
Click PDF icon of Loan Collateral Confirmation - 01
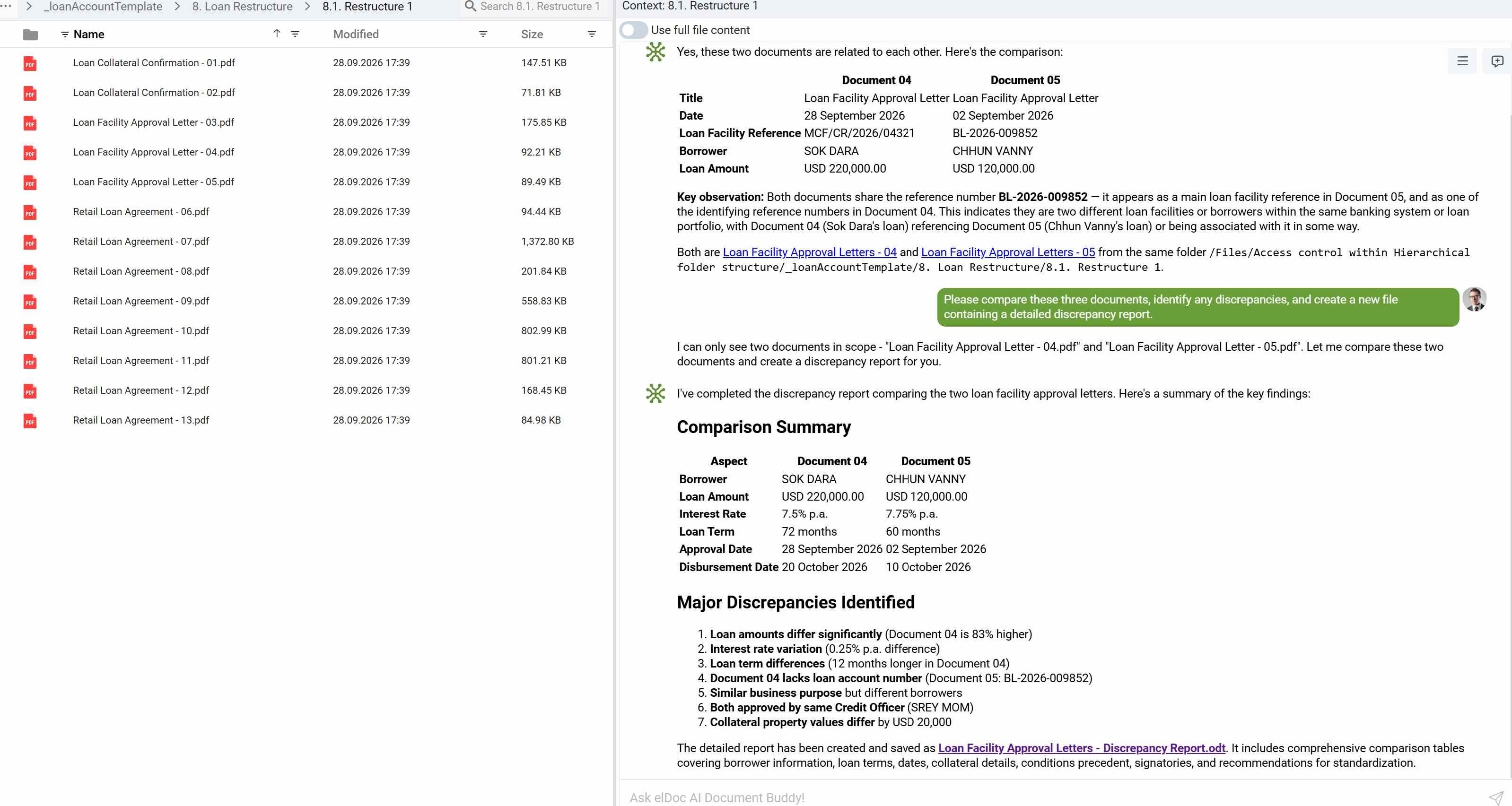pos(30,63)
